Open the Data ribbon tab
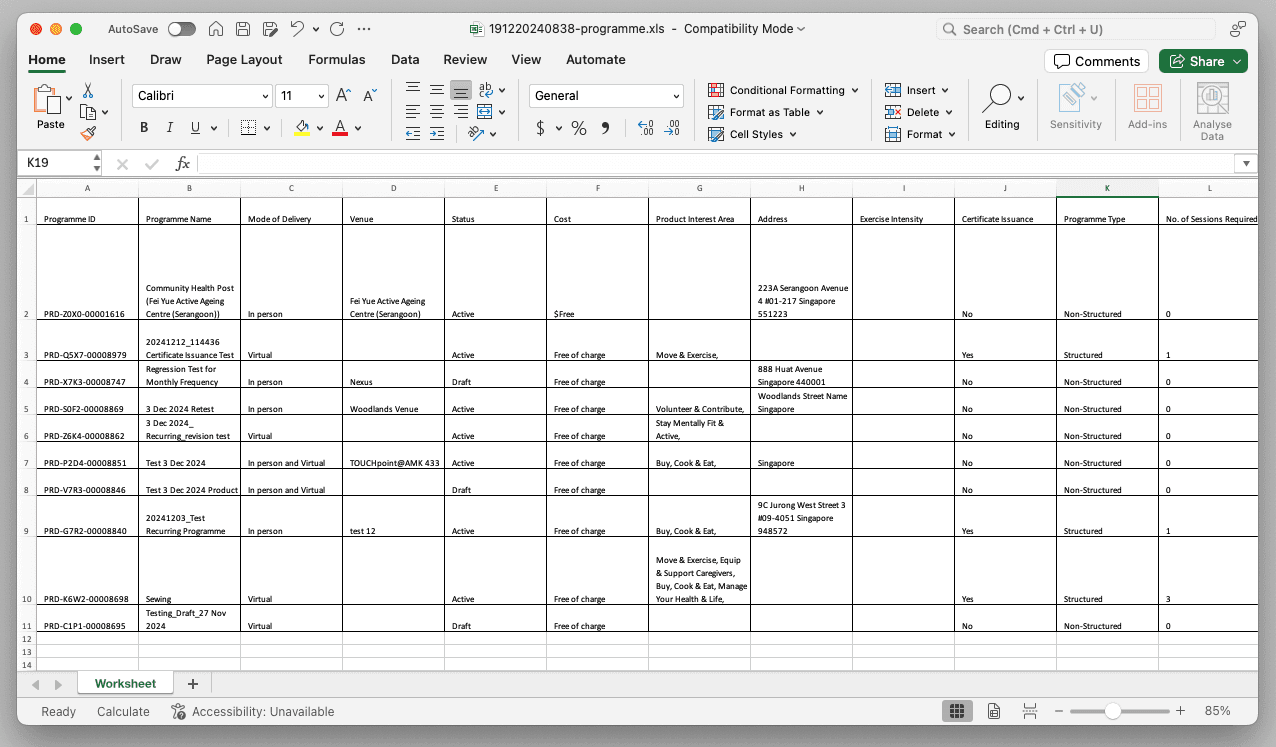Image resolution: width=1276 pixels, height=747 pixels. 405,60
